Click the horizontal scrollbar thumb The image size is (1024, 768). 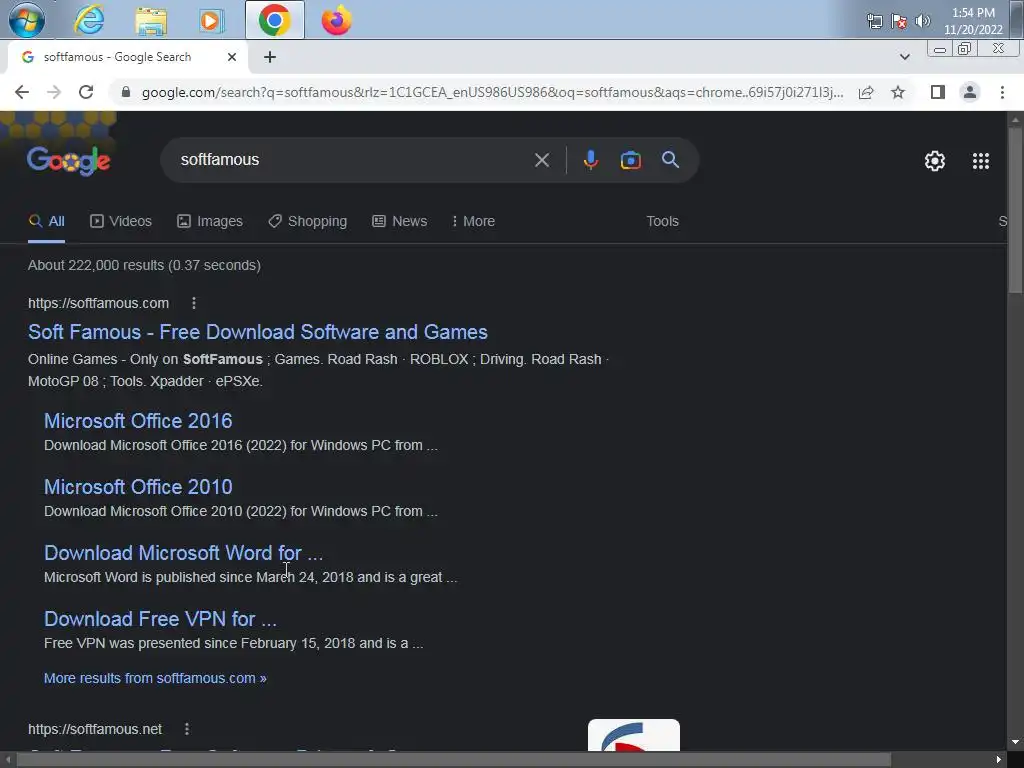click(453, 760)
